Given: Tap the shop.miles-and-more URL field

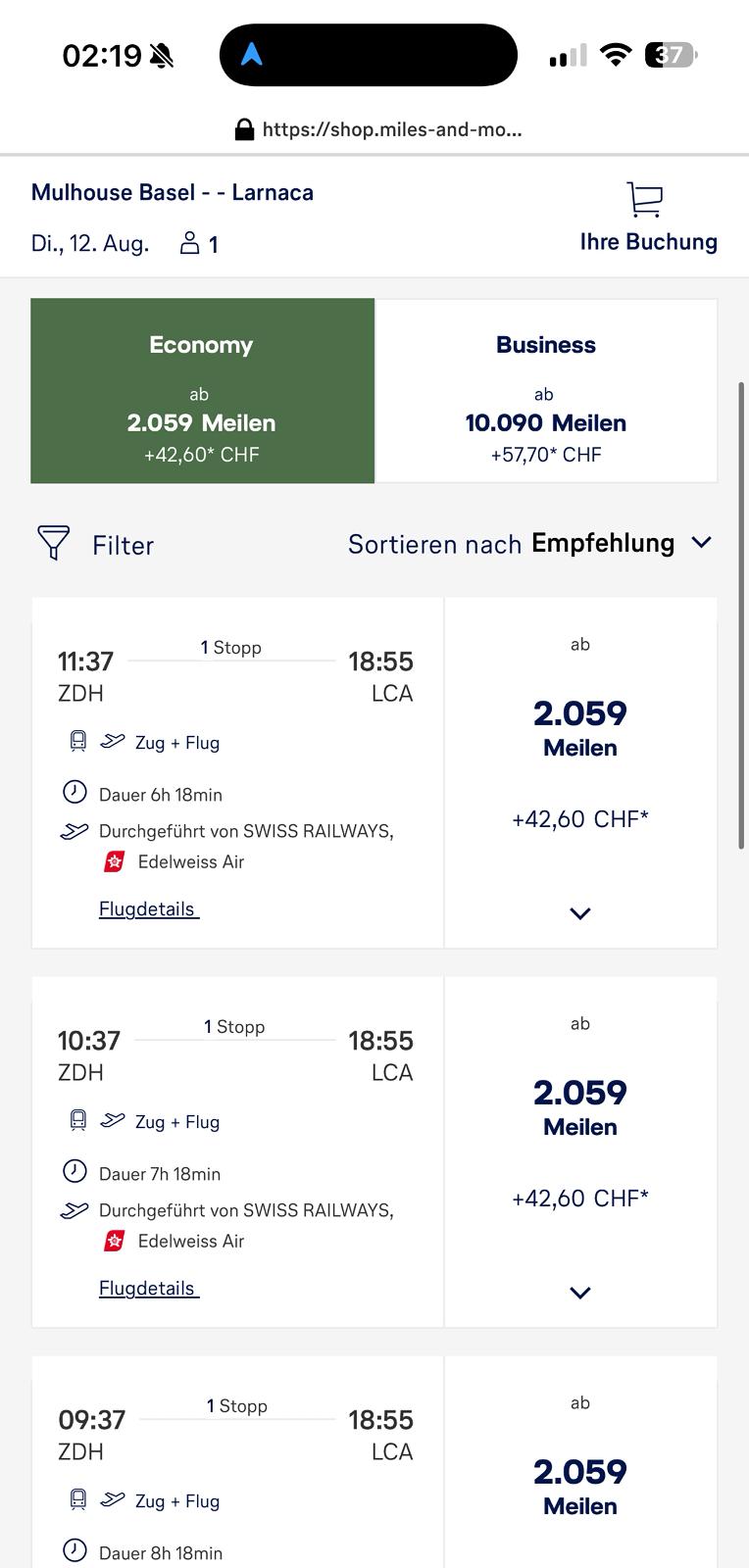Looking at the screenshot, I should point(391,129).
